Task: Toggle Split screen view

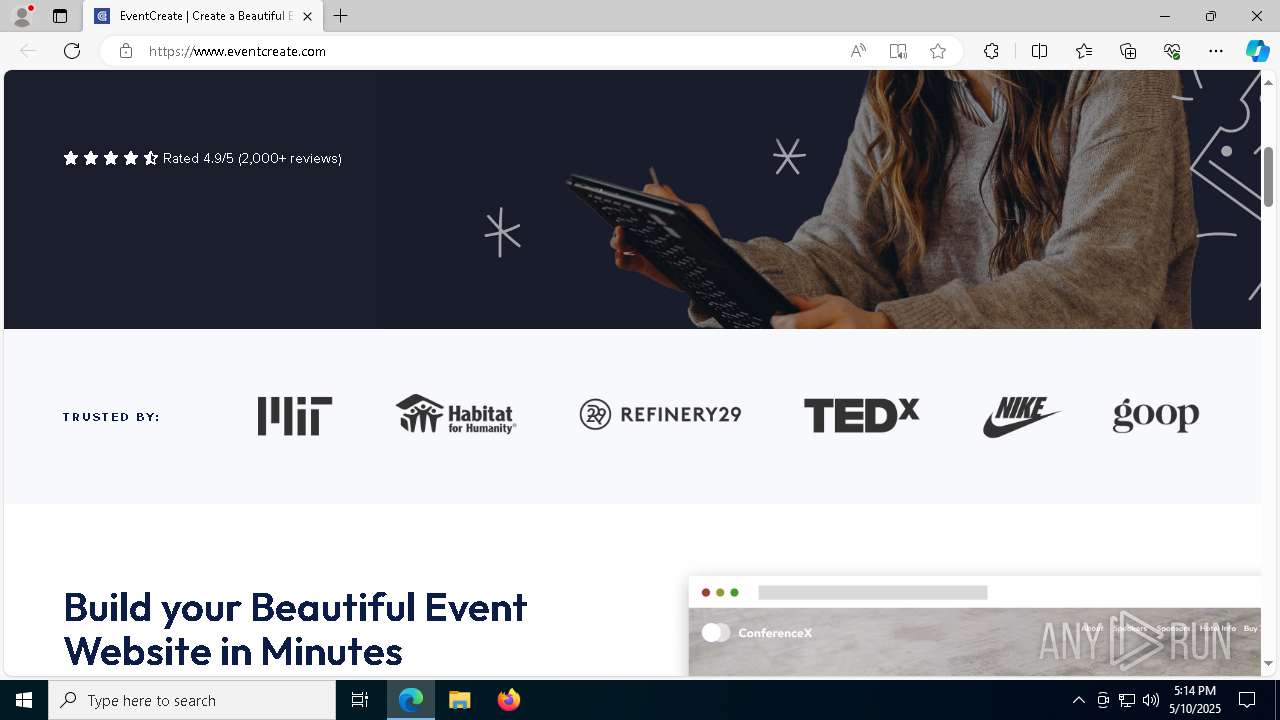Action: pyautogui.click(x=1039, y=51)
